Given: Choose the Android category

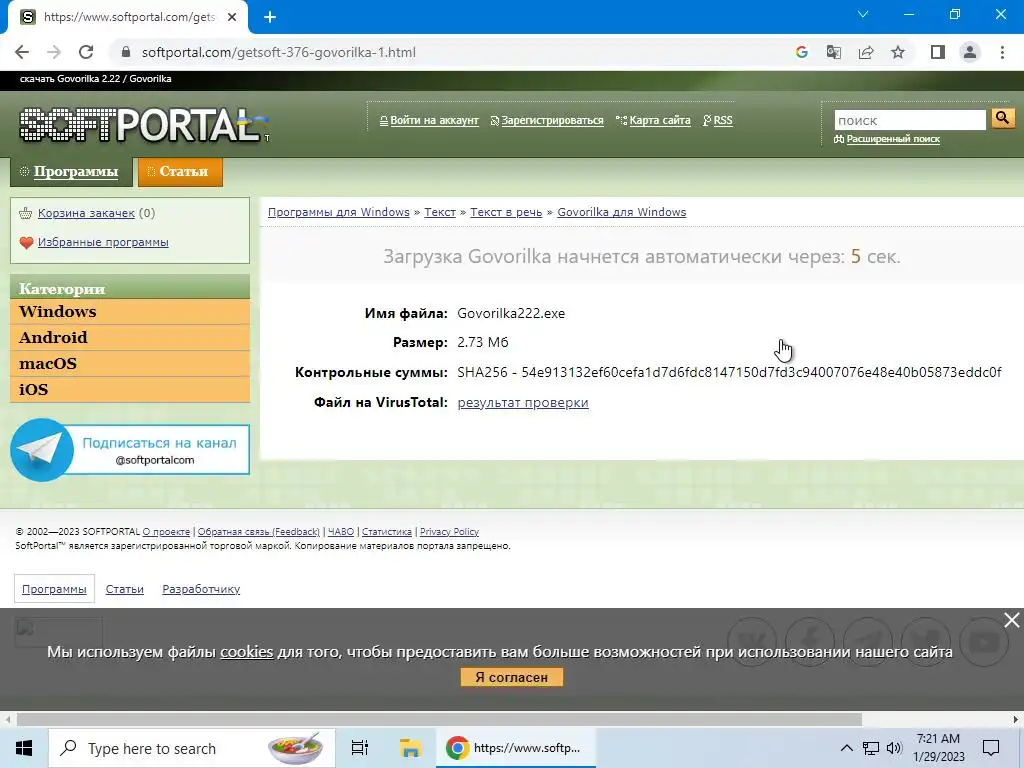Looking at the screenshot, I should click(x=130, y=338).
